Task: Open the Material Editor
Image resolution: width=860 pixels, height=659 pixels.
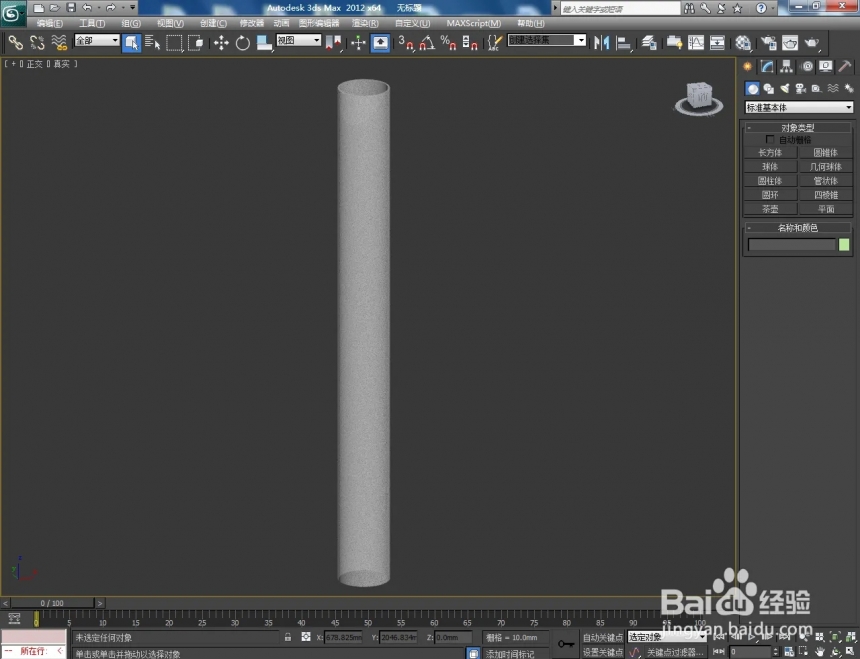Action: point(743,43)
